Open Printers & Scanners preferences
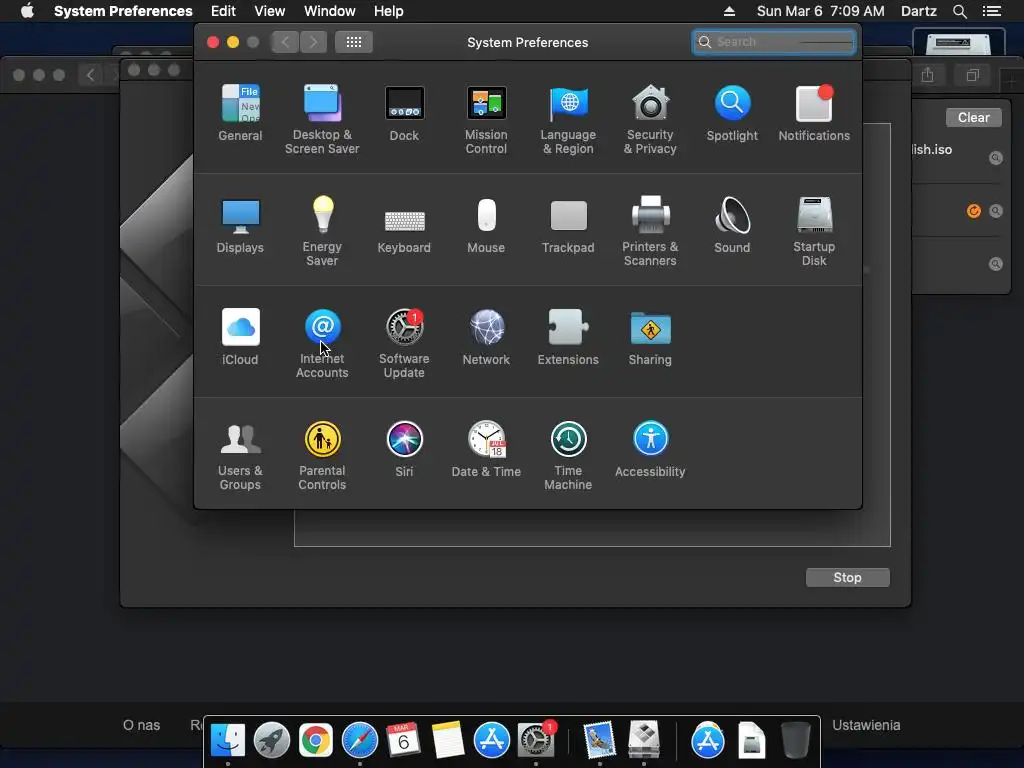 pyautogui.click(x=650, y=231)
